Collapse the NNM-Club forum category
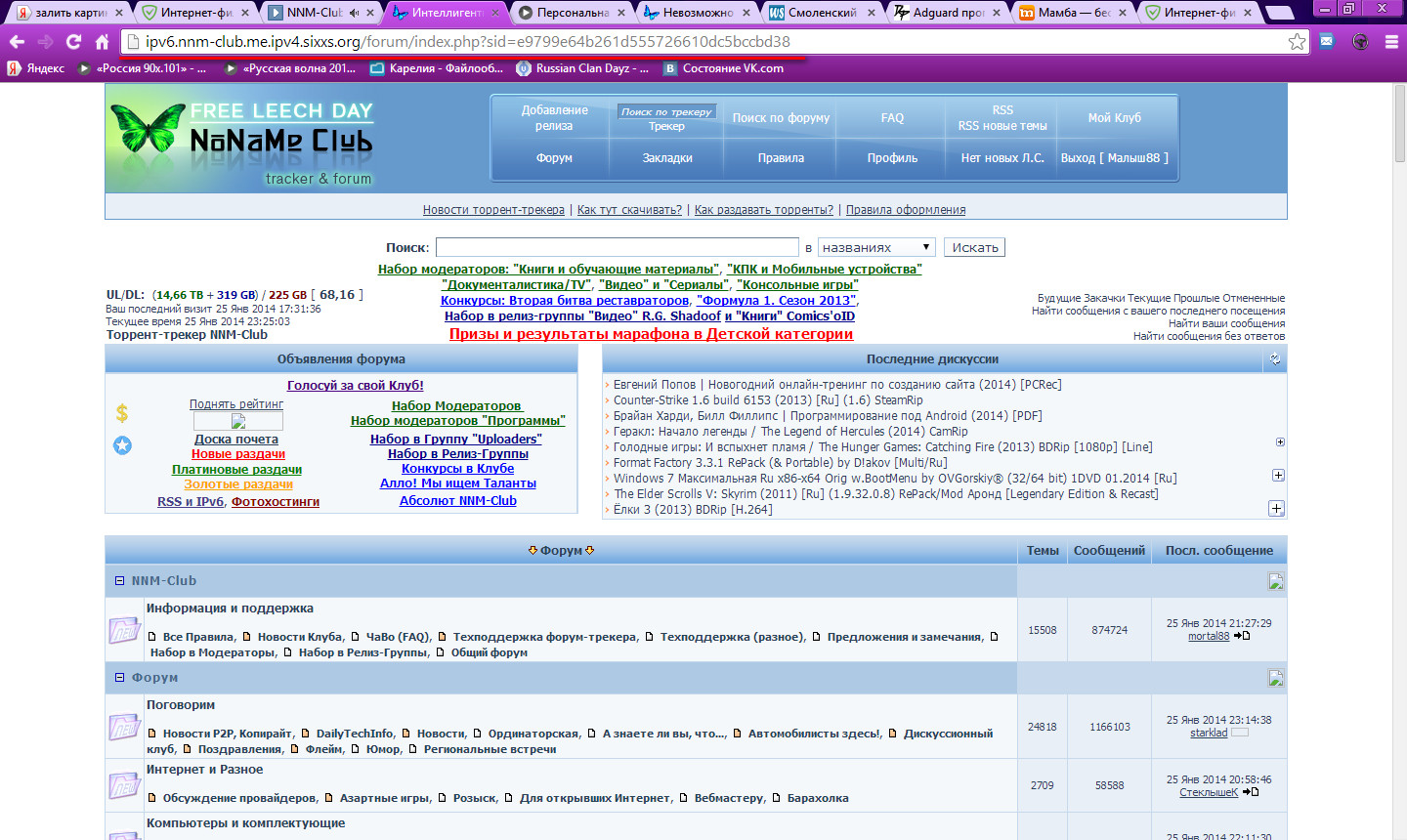Viewport: 1407px width, 840px height. click(119, 581)
